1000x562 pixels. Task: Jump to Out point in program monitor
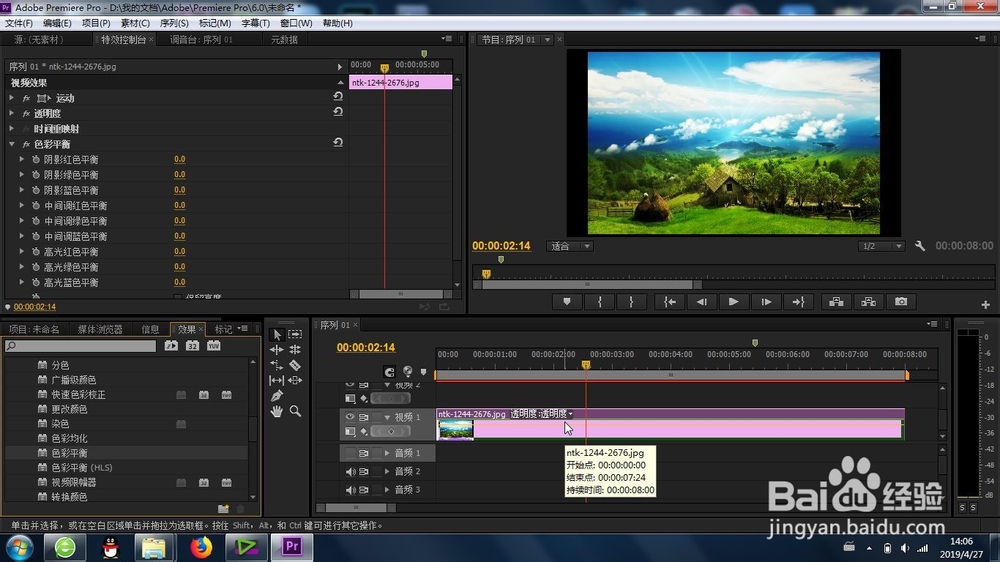[798, 302]
